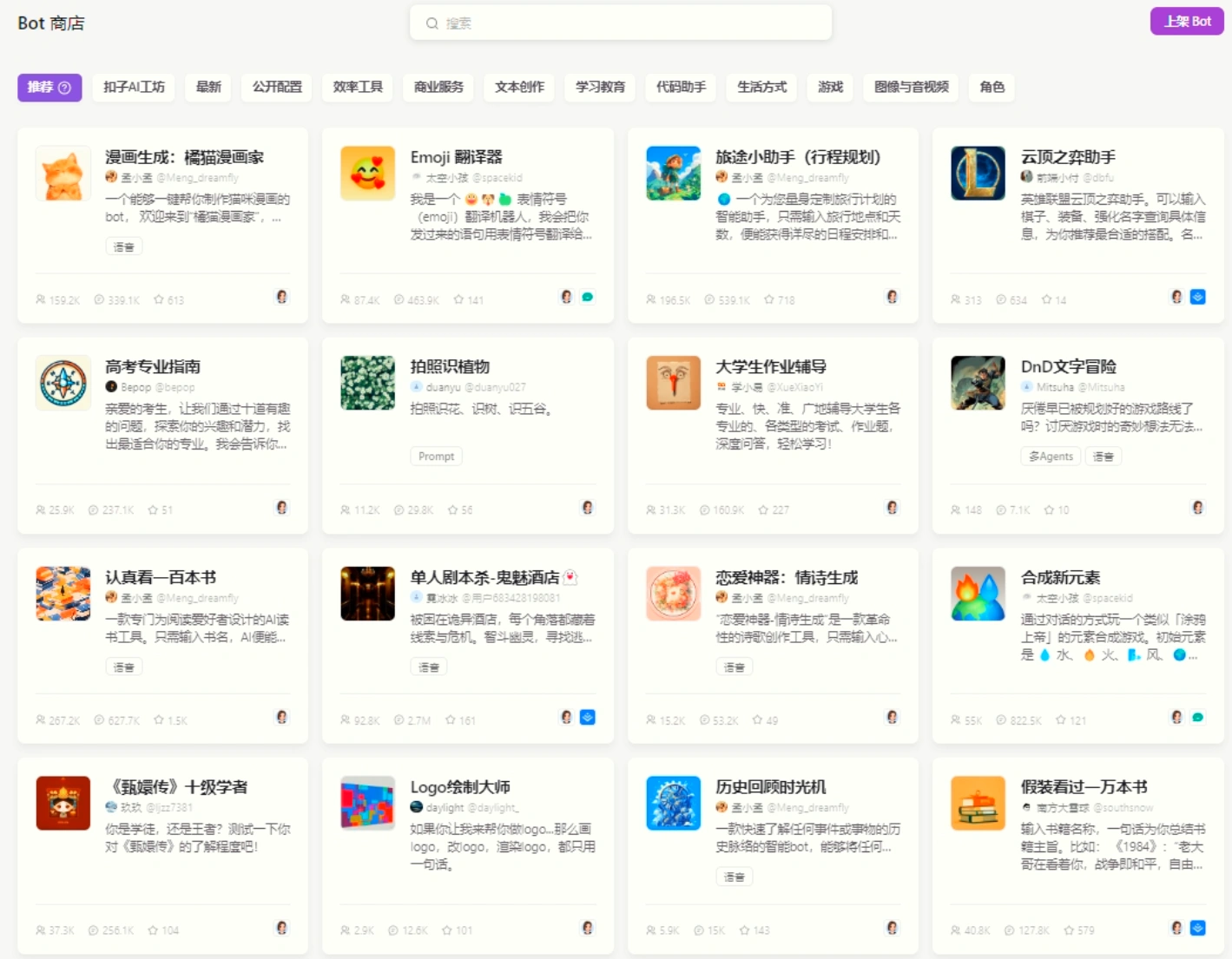Open the 游戏 category tab

pos(830,87)
